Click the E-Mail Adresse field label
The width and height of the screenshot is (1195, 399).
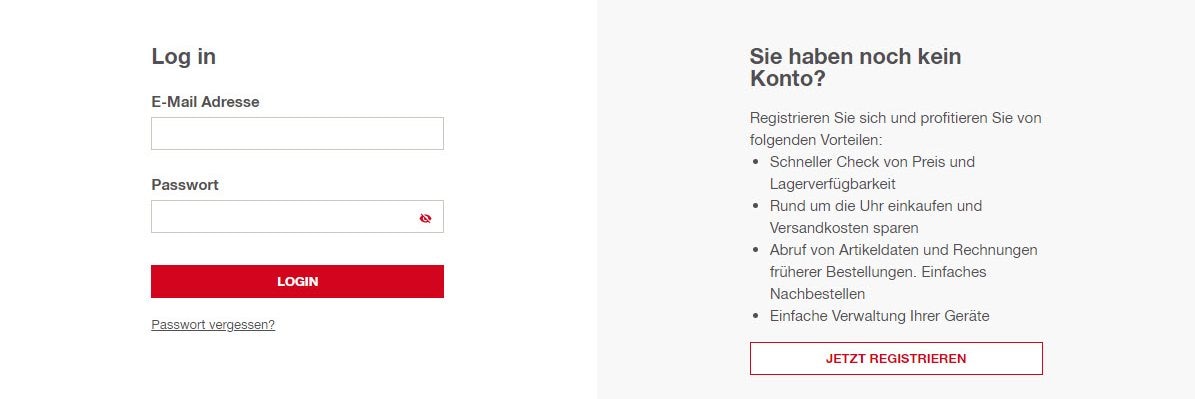click(205, 101)
